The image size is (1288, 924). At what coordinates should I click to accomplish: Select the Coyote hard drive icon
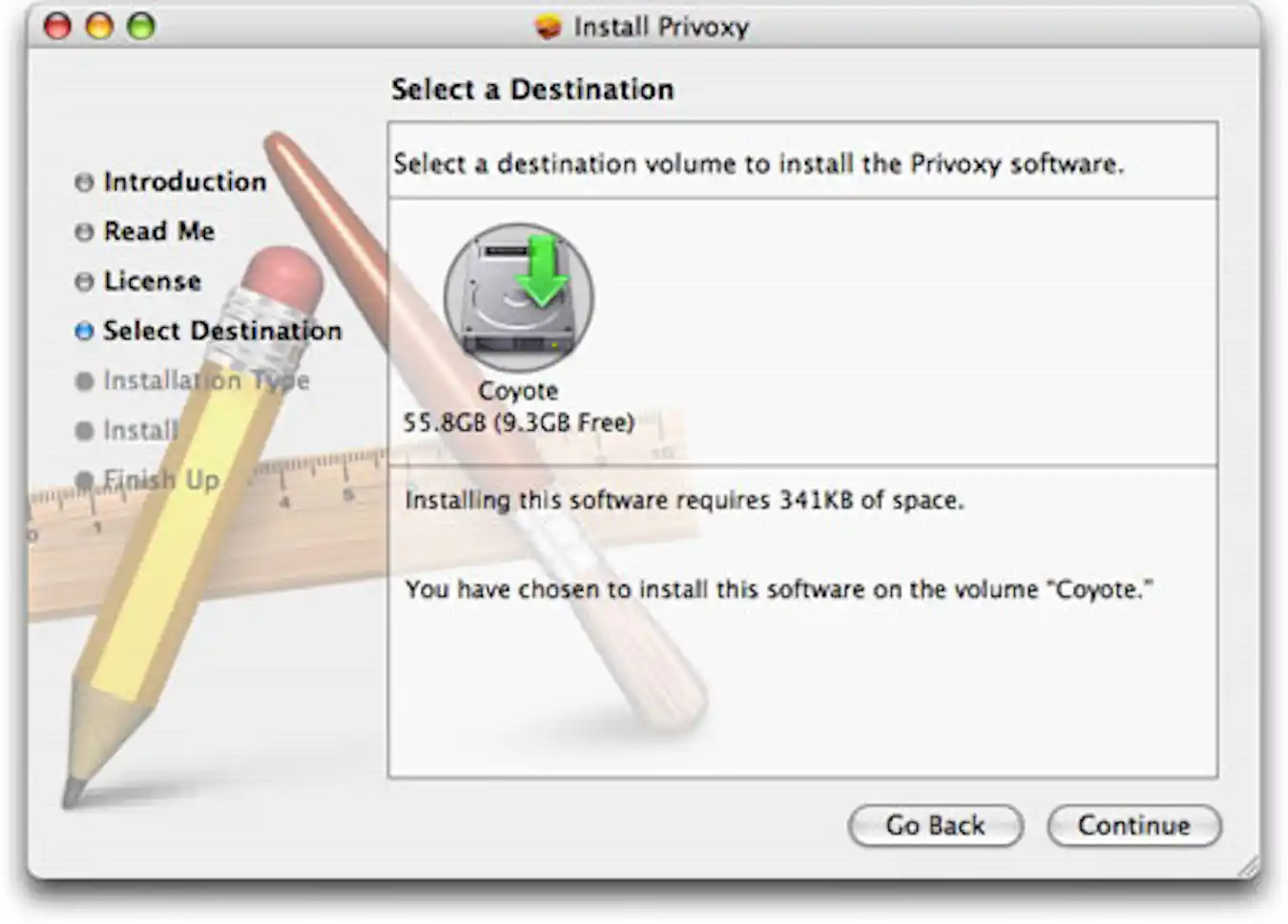(518, 298)
